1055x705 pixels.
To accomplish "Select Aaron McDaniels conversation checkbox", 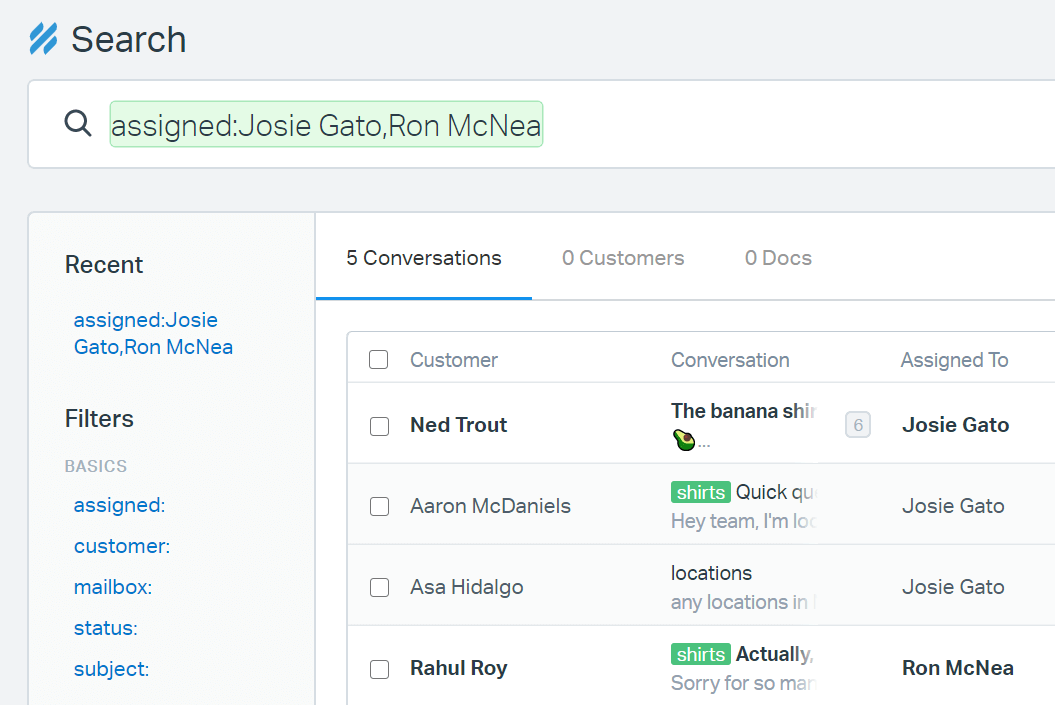I will [379, 507].
